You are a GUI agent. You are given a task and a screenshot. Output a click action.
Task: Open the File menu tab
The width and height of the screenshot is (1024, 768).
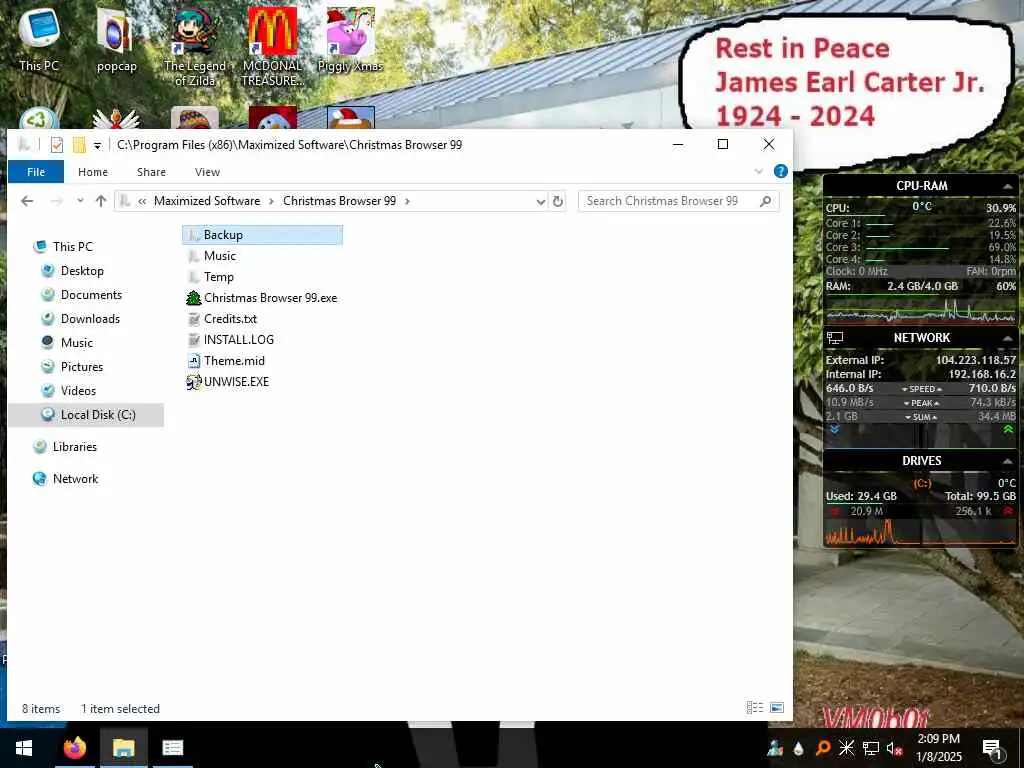click(x=36, y=172)
